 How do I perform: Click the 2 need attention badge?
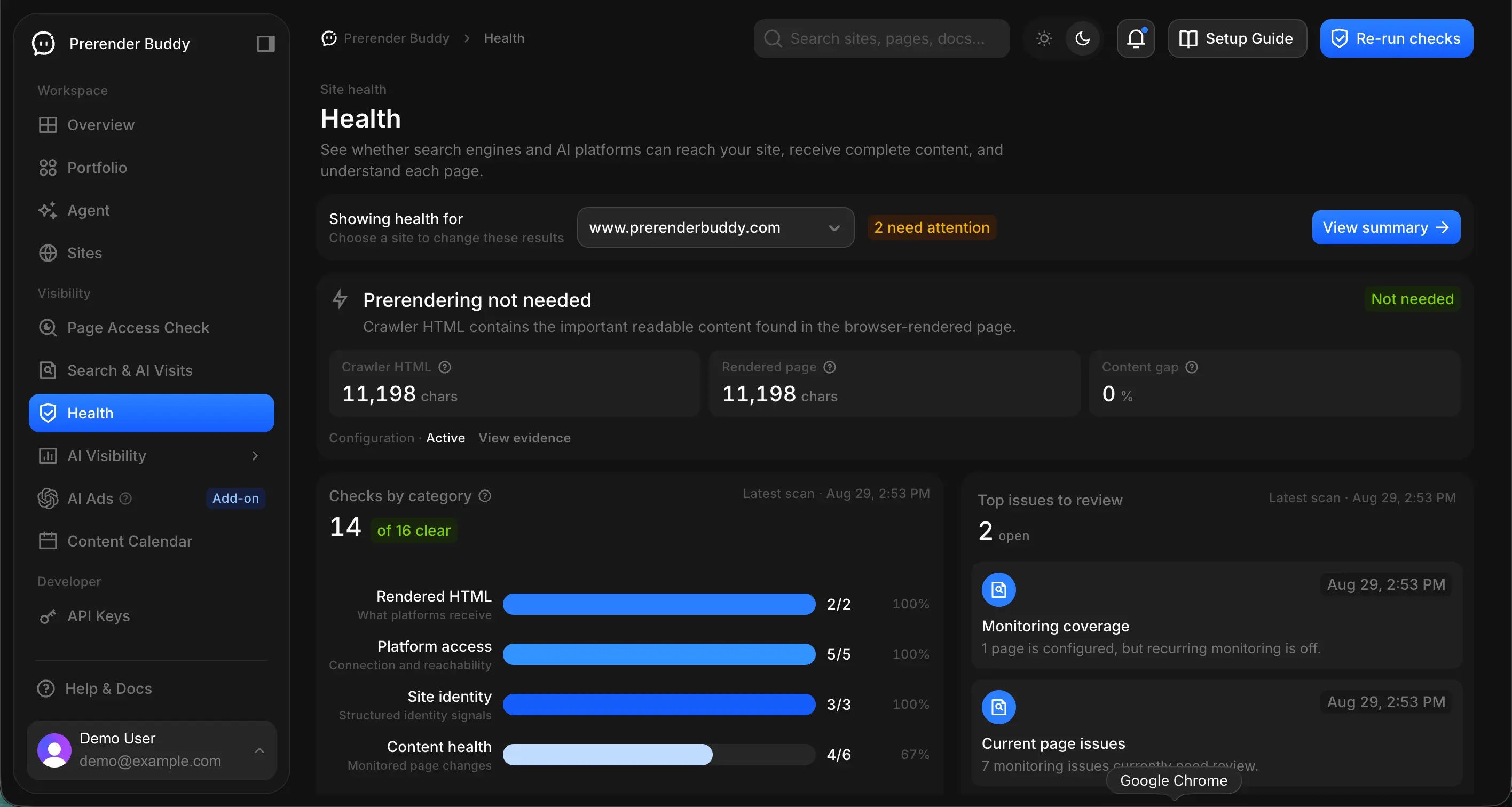[x=932, y=227]
